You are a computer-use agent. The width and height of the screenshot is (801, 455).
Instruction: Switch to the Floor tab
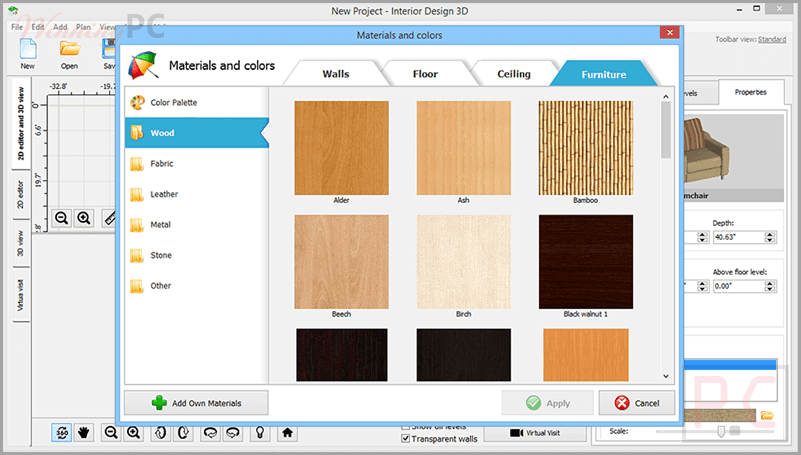coord(425,74)
